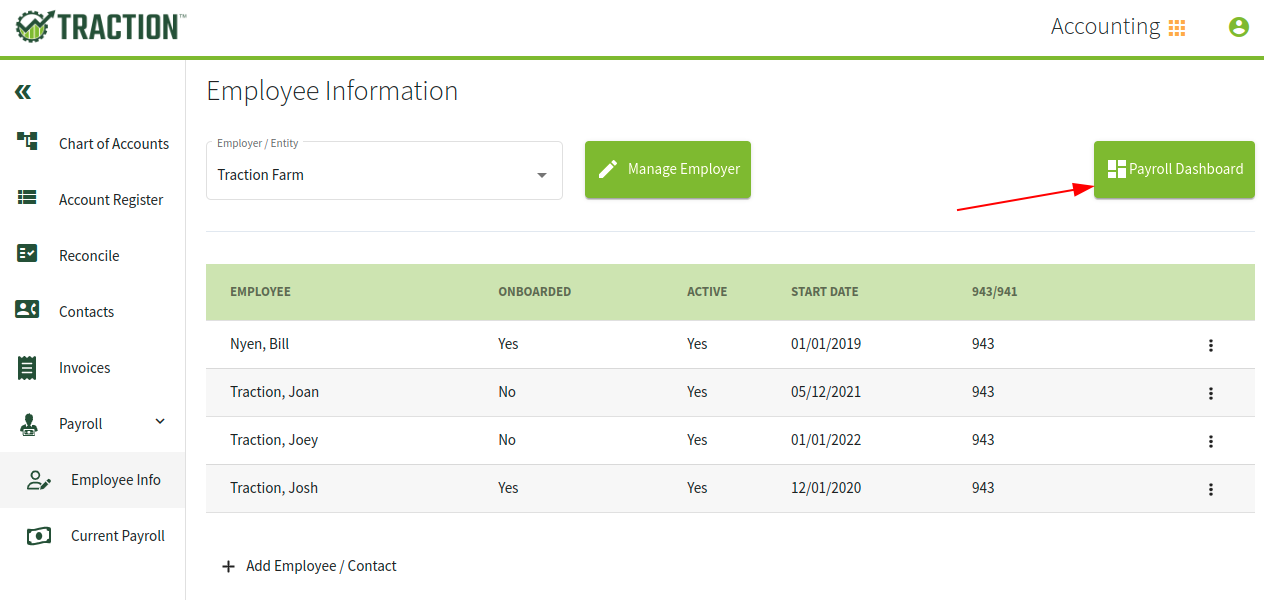
Task: Select employee name Traction, Josh
Action: point(274,488)
